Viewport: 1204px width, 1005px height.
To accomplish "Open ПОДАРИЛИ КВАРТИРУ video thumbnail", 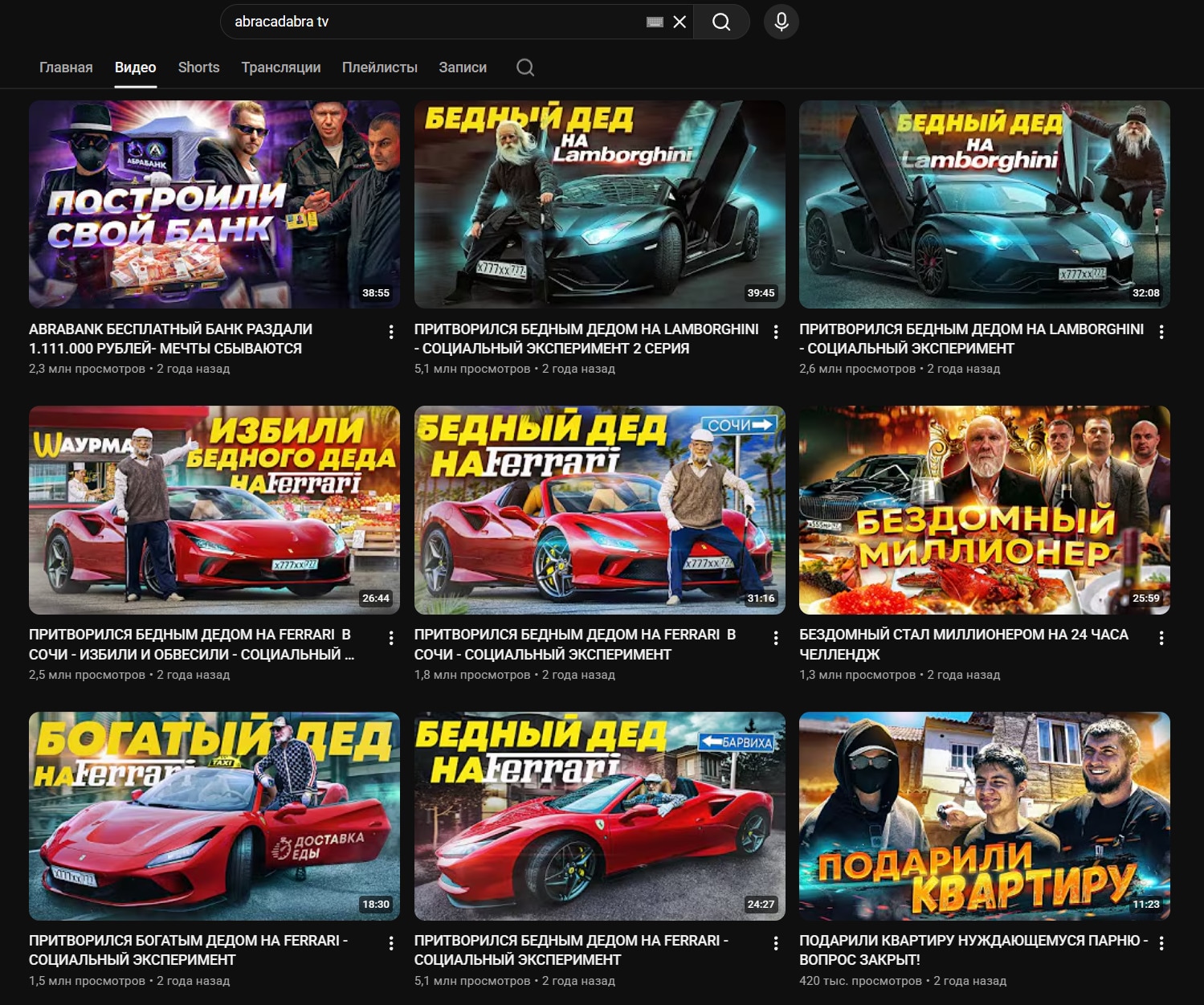I will (x=985, y=816).
